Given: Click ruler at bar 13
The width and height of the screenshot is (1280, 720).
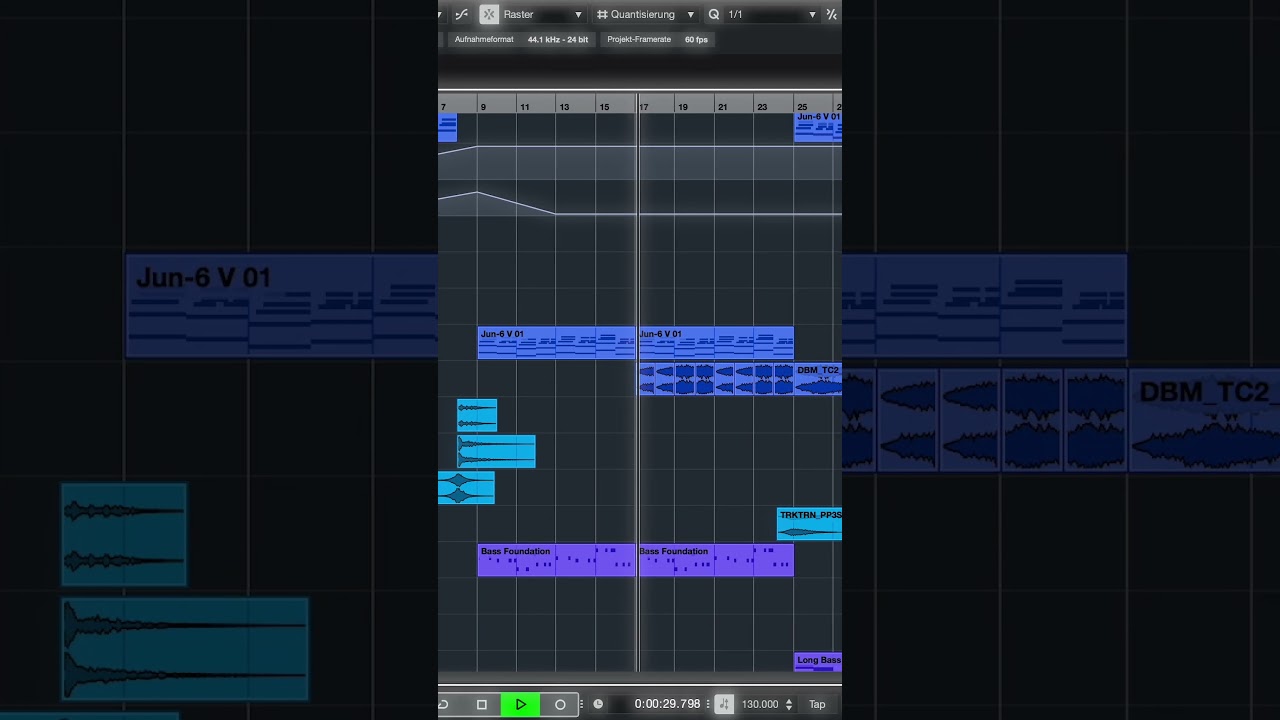Looking at the screenshot, I should 564,106.
